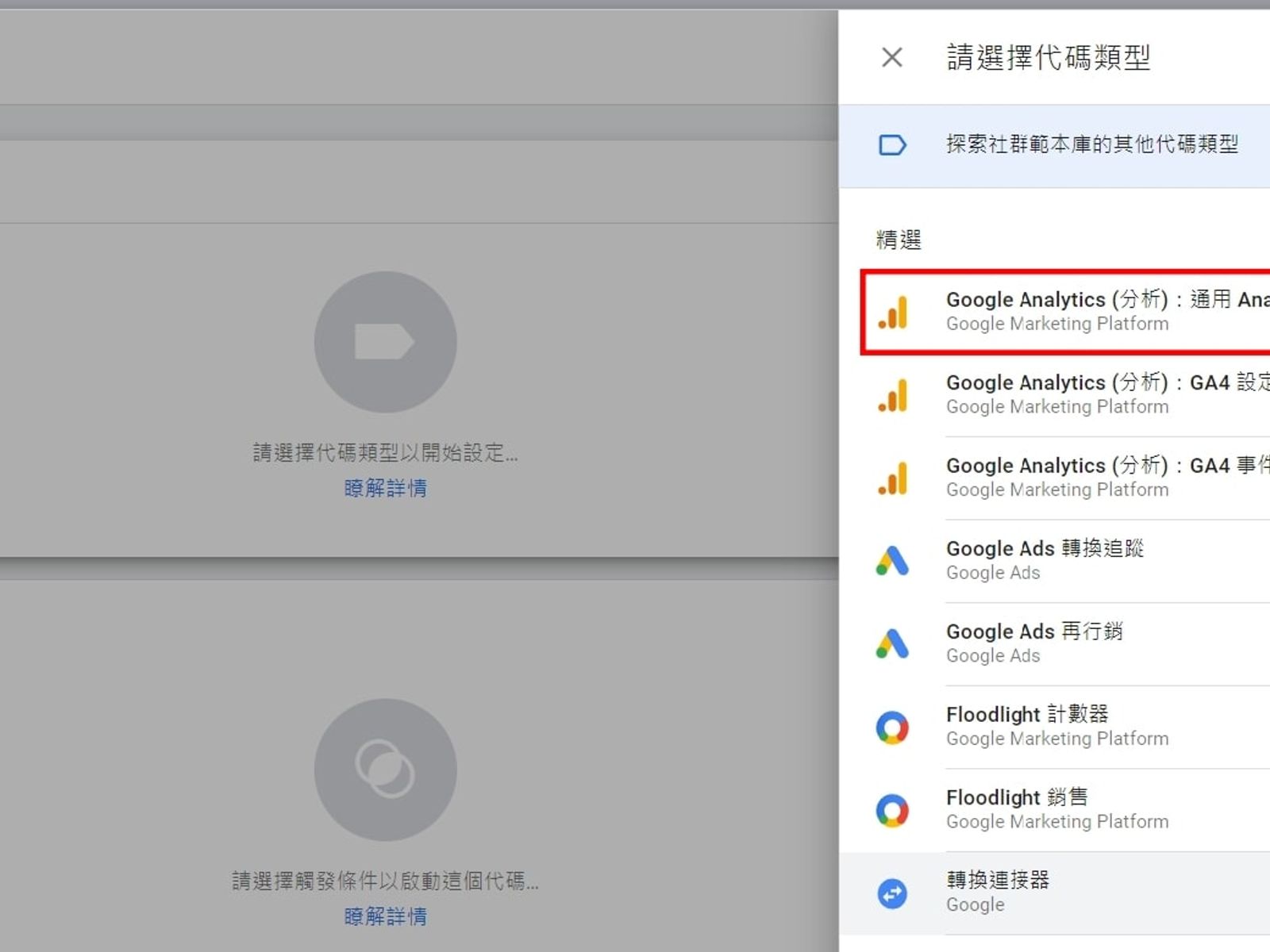This screenshot has width=1270, height=952.
Task: Close the tag type selection panel
Action: 892,57
